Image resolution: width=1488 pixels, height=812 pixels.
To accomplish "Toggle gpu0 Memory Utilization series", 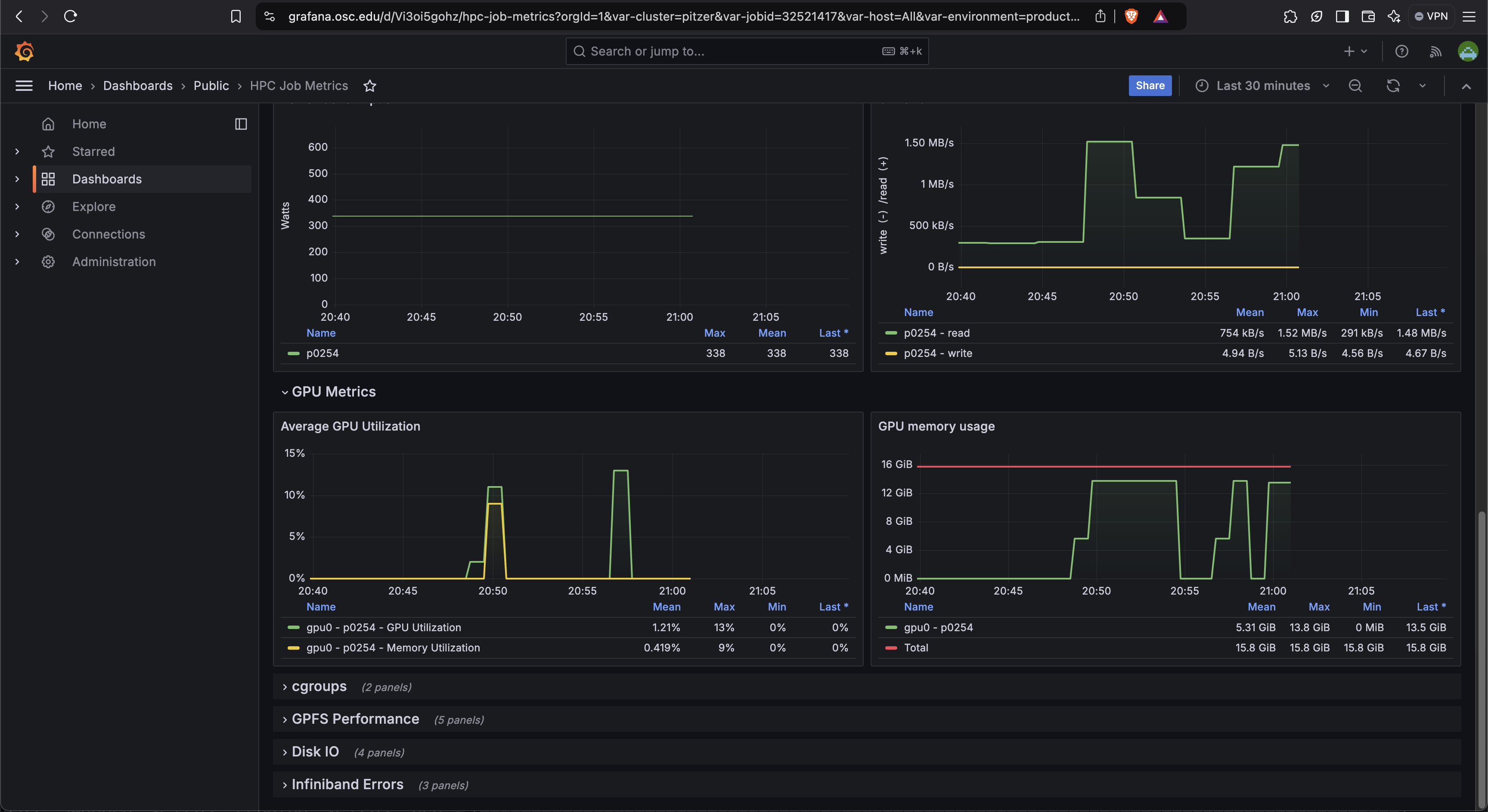I will [393, 648].
